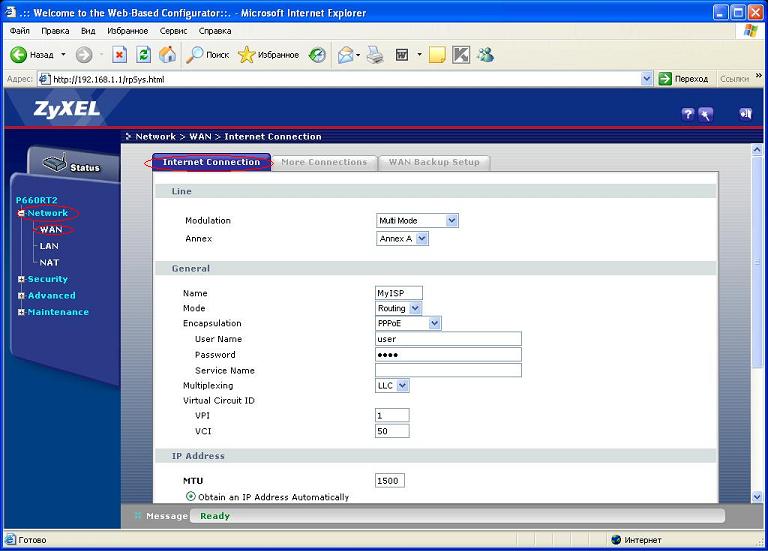Select WAN in the sidebar

point(51,229)
